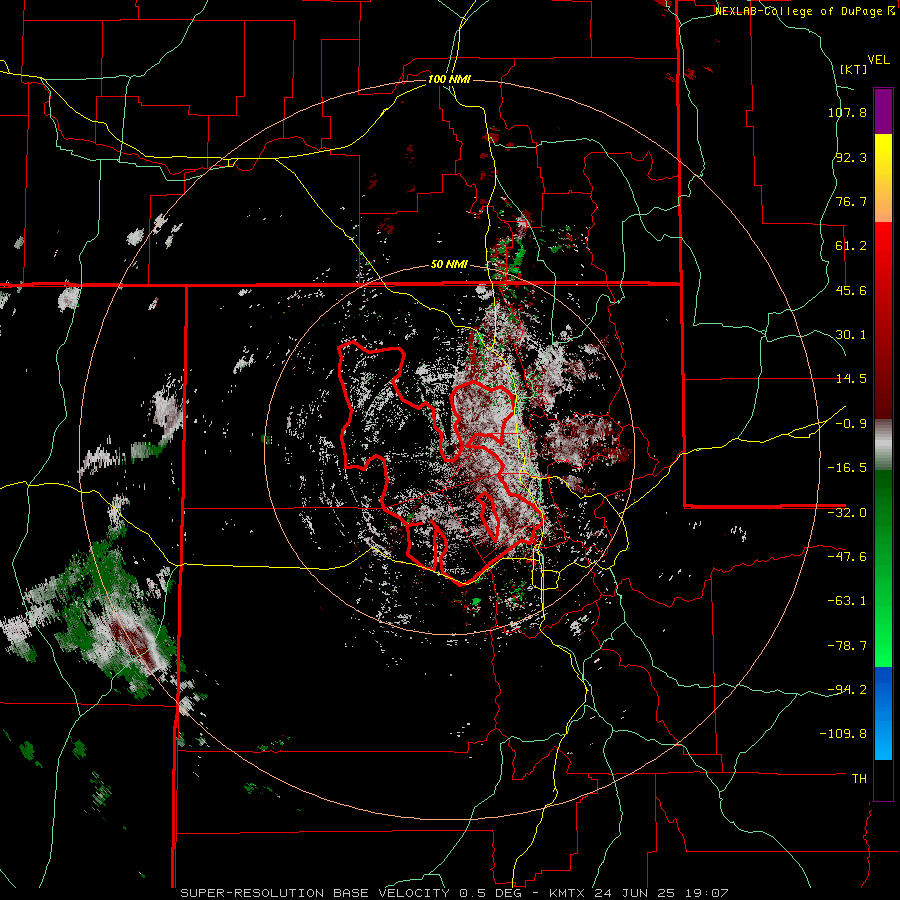Select the 50 NMI range ring label
This screenshot has height=900, width=900.
449,265
